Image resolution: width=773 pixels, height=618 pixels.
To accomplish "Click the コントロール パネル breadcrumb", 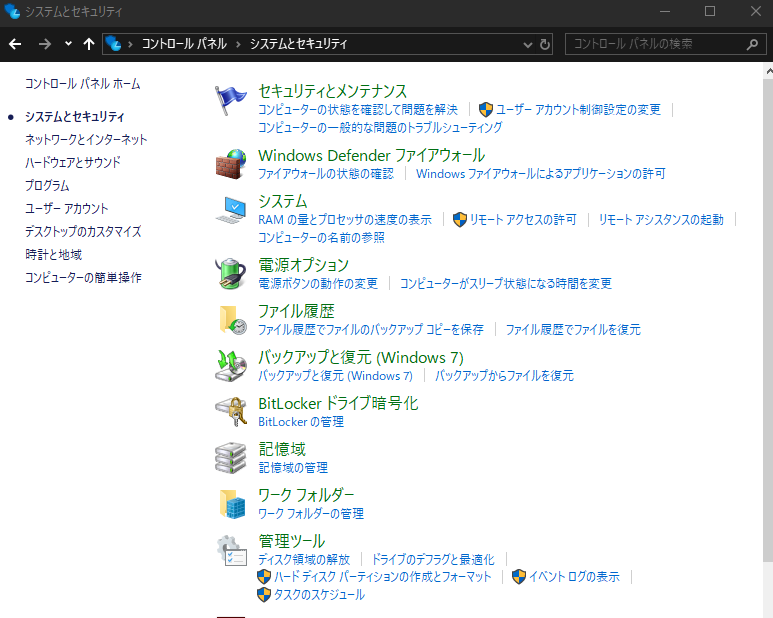I will (x=184, y=44).
